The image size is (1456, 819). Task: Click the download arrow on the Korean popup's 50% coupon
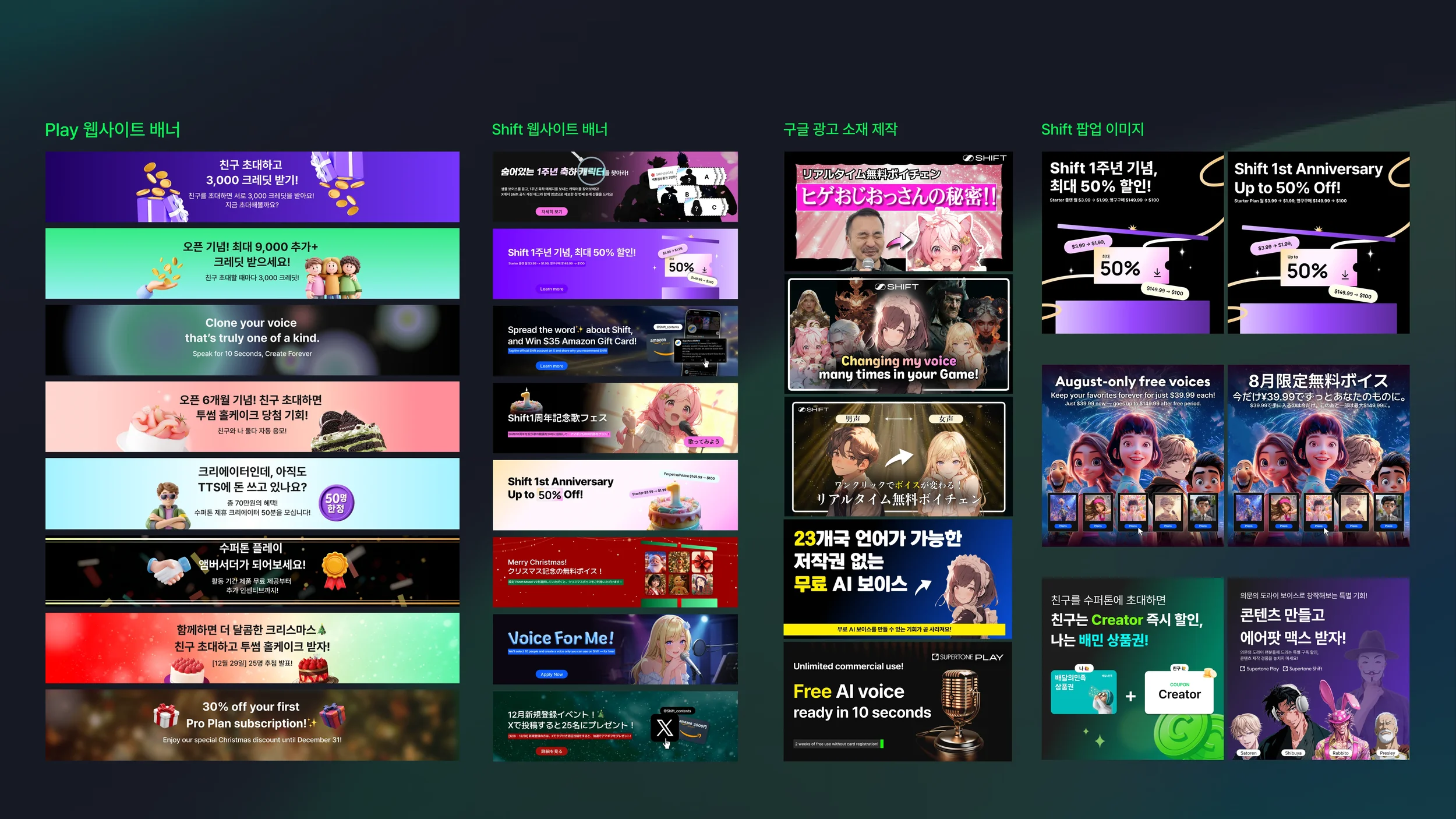(1157, 272)
